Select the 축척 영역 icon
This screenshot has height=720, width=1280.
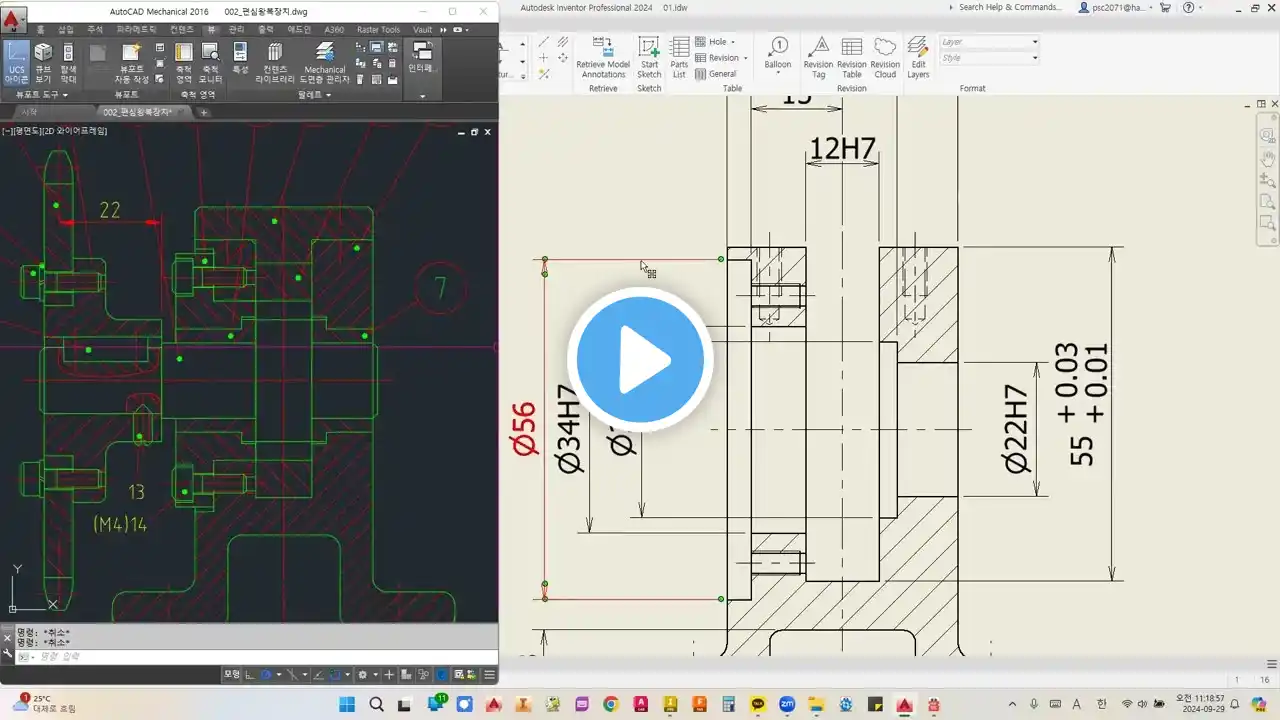(x=184, y=63)
